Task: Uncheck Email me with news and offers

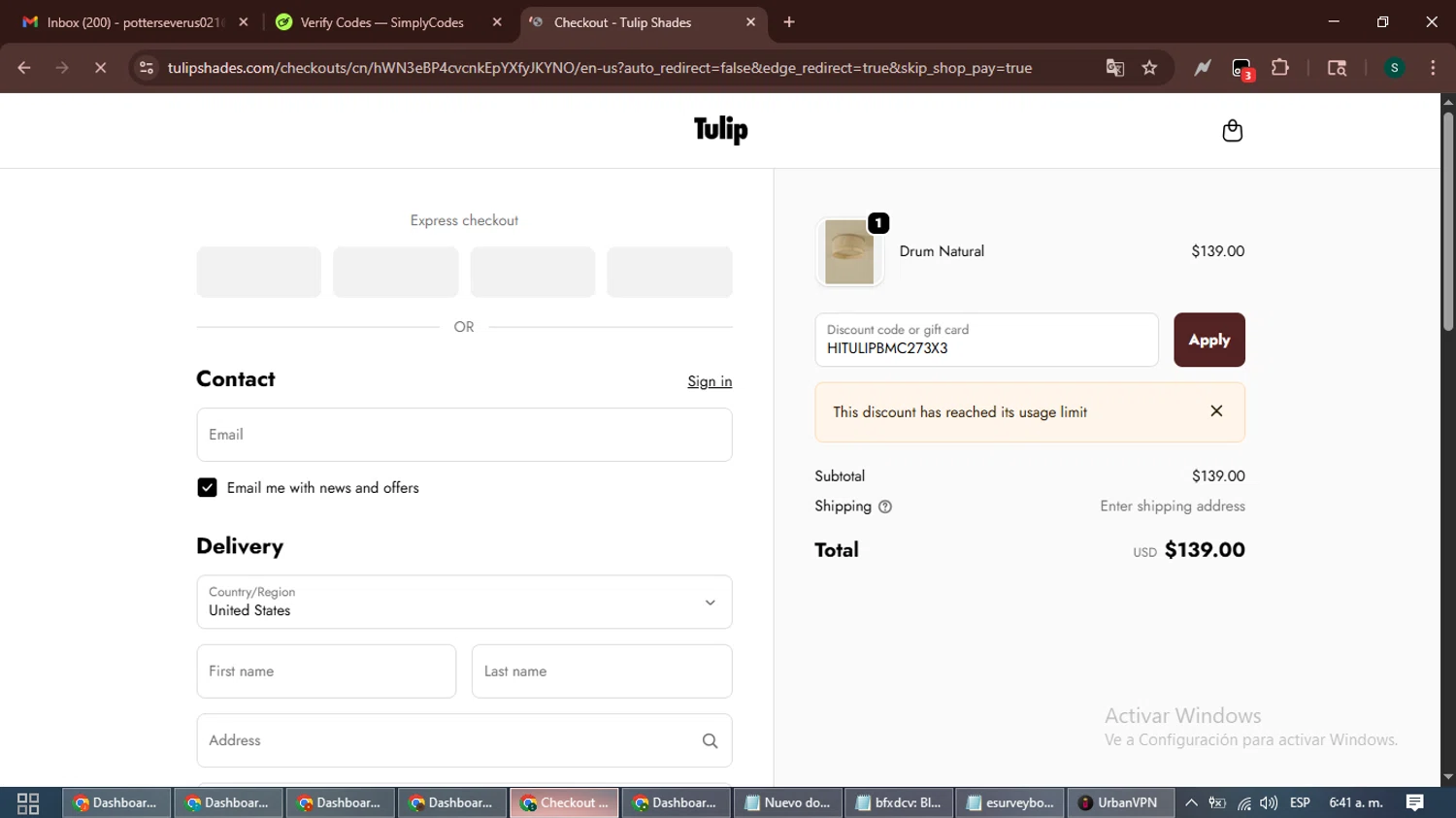Action: [x=207, y=487]
